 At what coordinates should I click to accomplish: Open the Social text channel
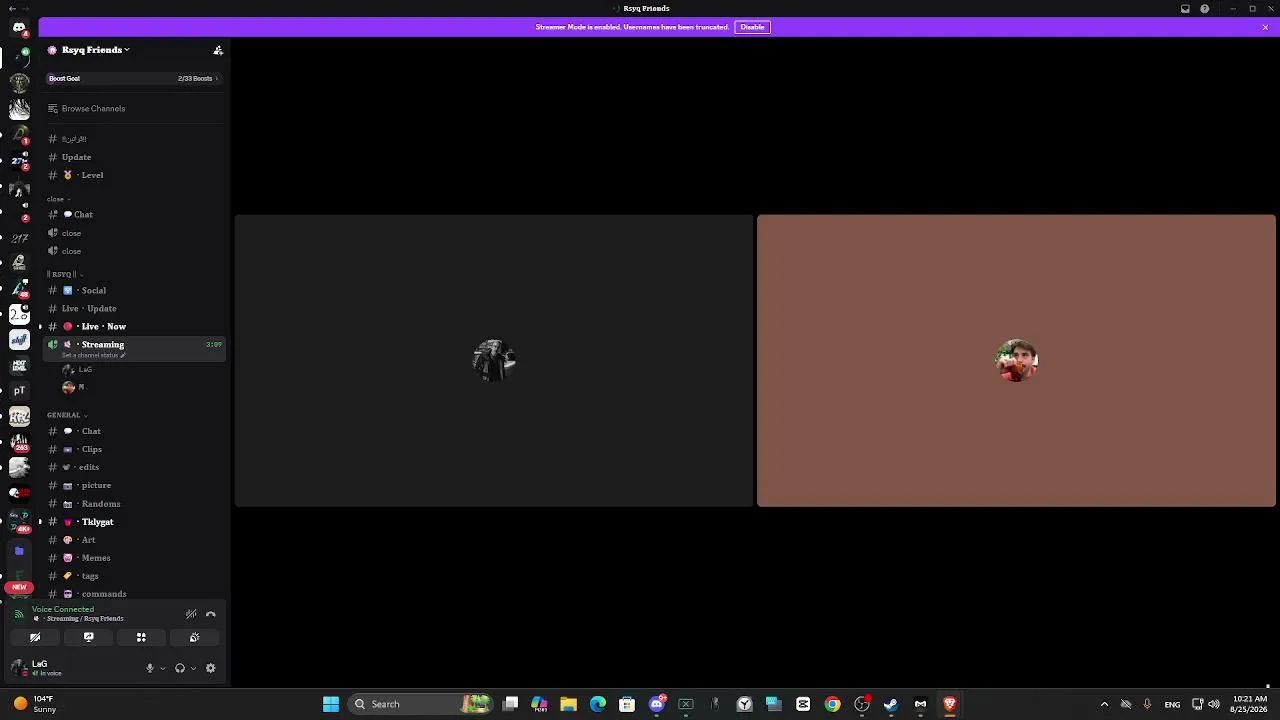pos(133,290)
